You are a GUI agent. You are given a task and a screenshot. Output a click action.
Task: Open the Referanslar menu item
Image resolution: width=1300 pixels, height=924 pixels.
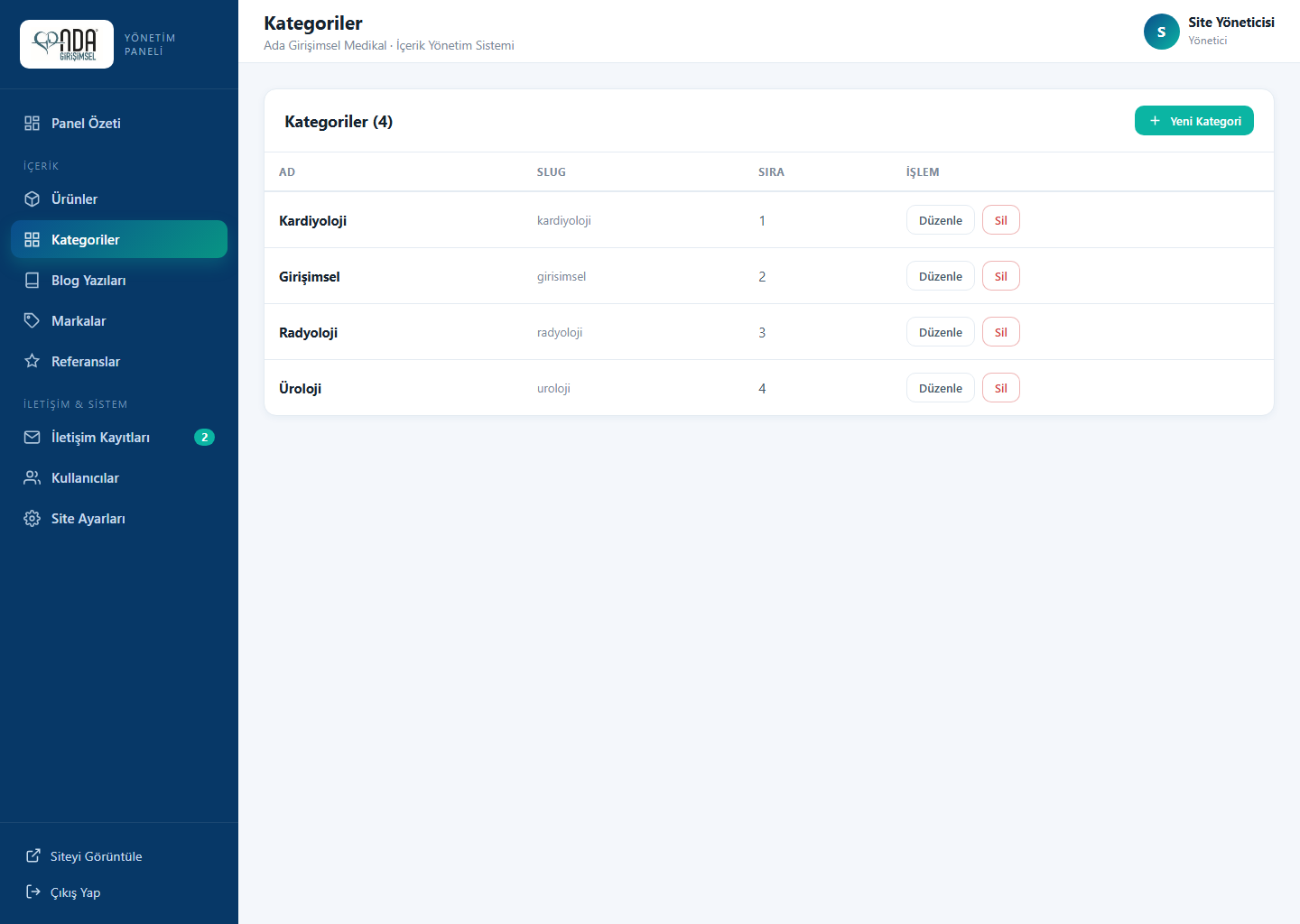(119, 362)
